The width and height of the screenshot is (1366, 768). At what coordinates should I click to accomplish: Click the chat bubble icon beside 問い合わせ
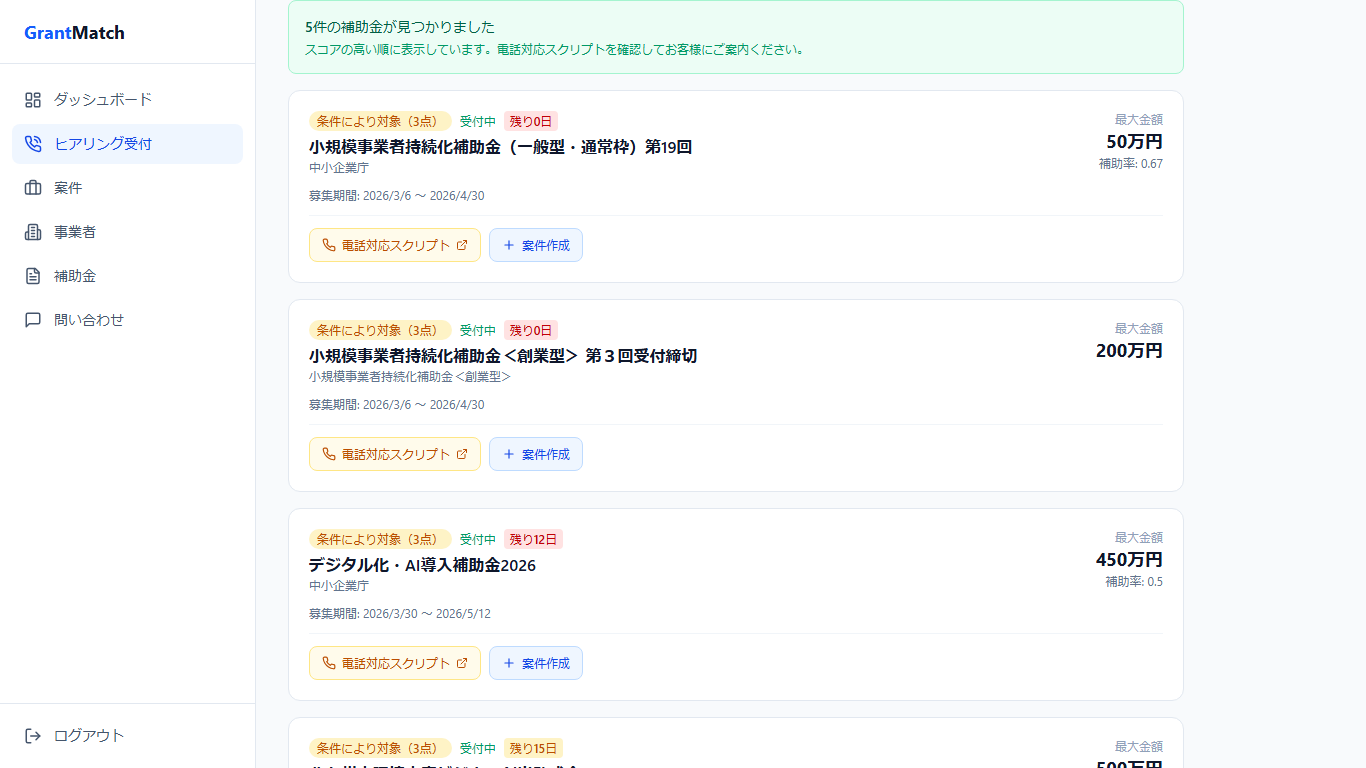point(31,319)
